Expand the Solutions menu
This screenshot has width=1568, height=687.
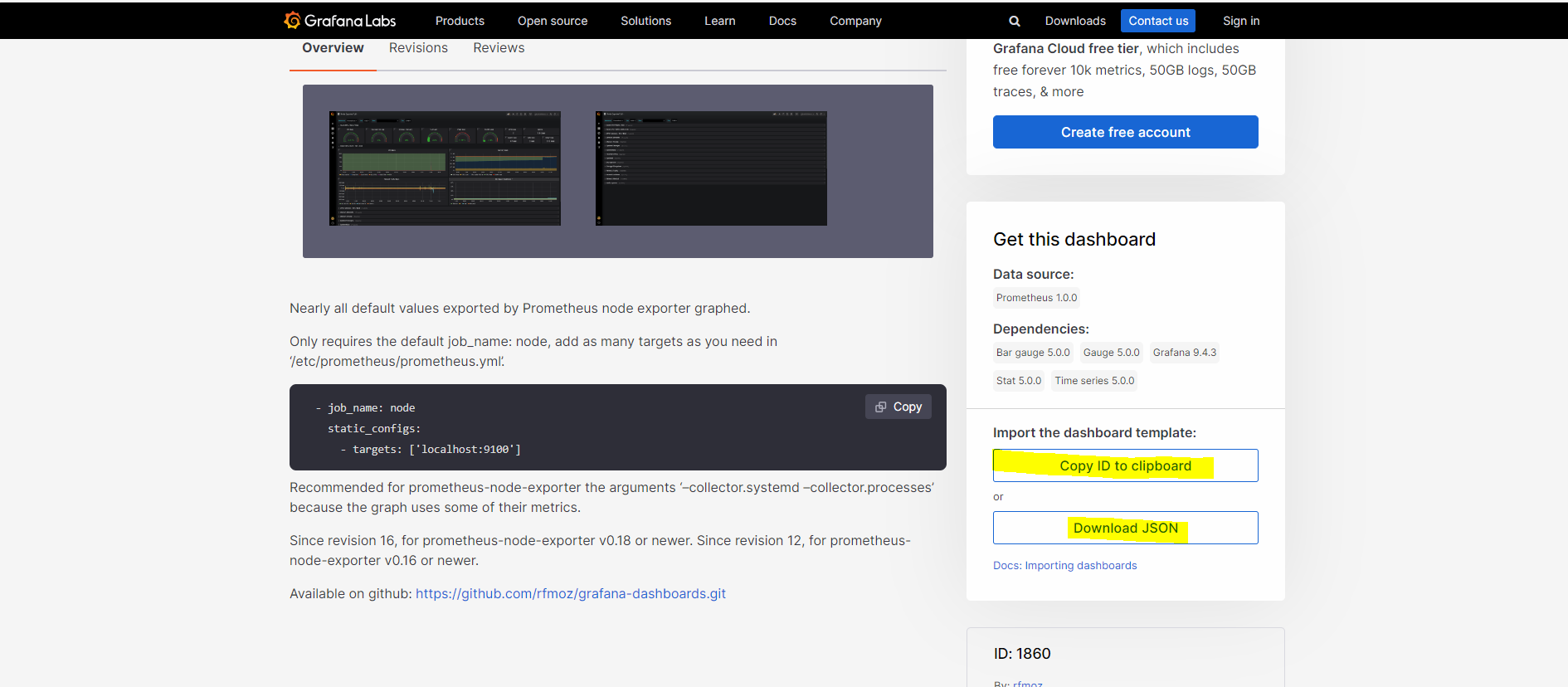tap(645, 21)
